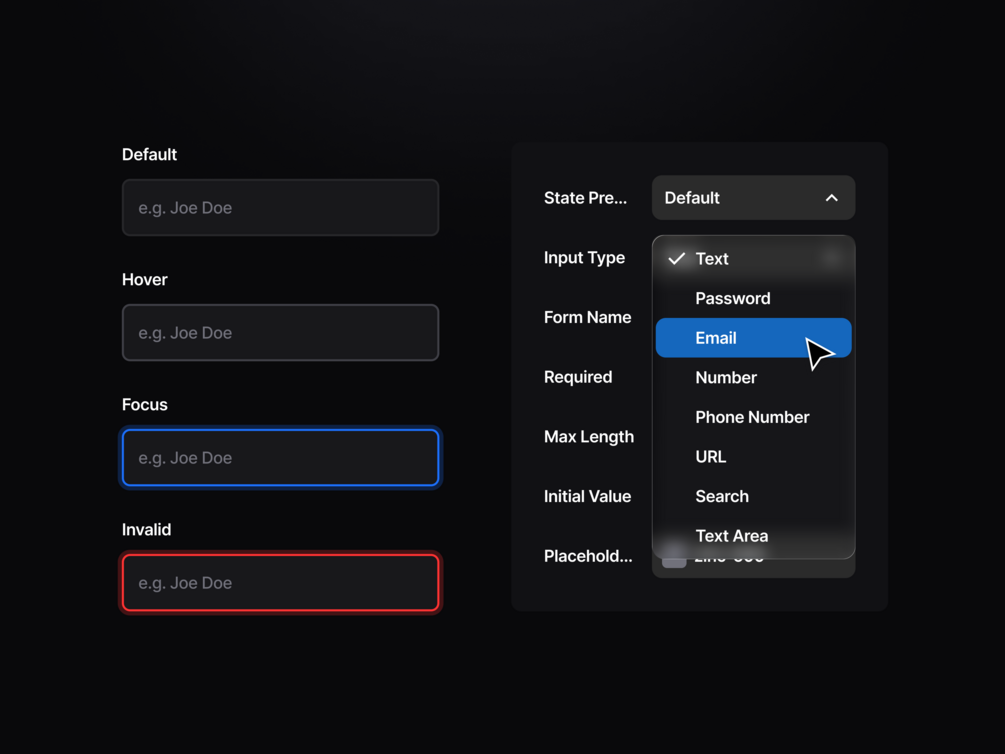Open the State Preset Default dropdown
Image resolution: width=1005 pixels, height=754 pixels.
tap(752, 198)
